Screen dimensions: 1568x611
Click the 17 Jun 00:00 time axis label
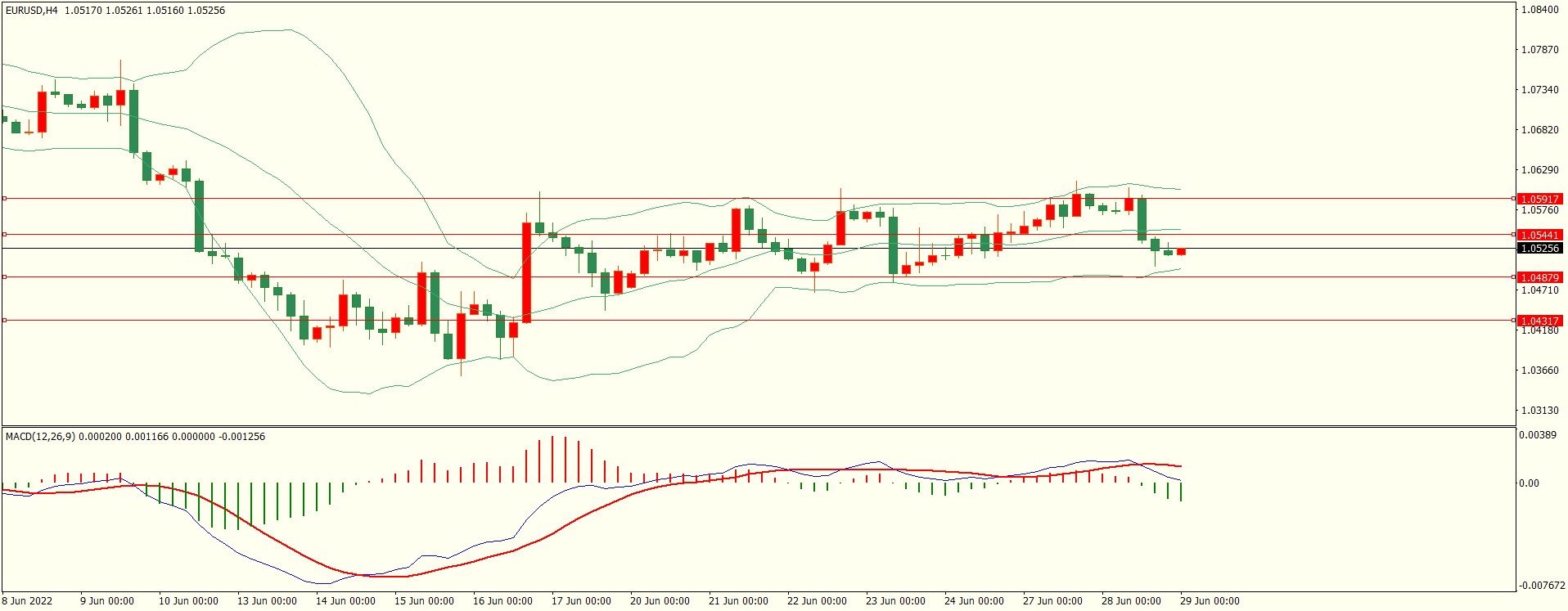[x=581, y=601]
